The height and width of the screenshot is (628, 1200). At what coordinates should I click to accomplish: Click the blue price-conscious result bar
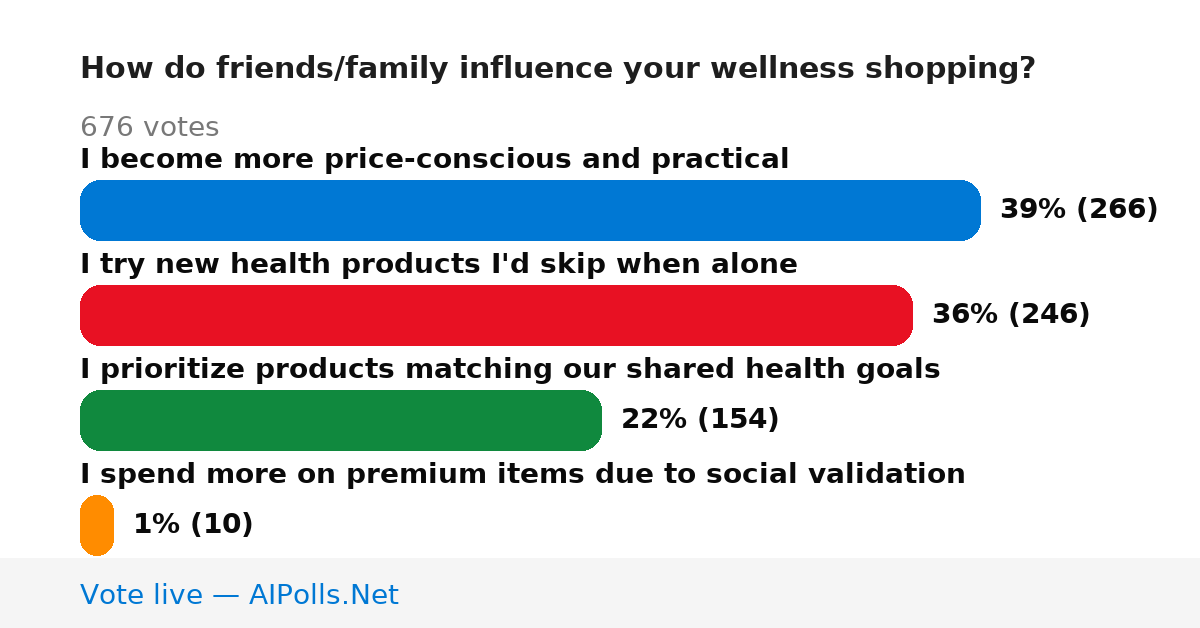click(530, 210)
